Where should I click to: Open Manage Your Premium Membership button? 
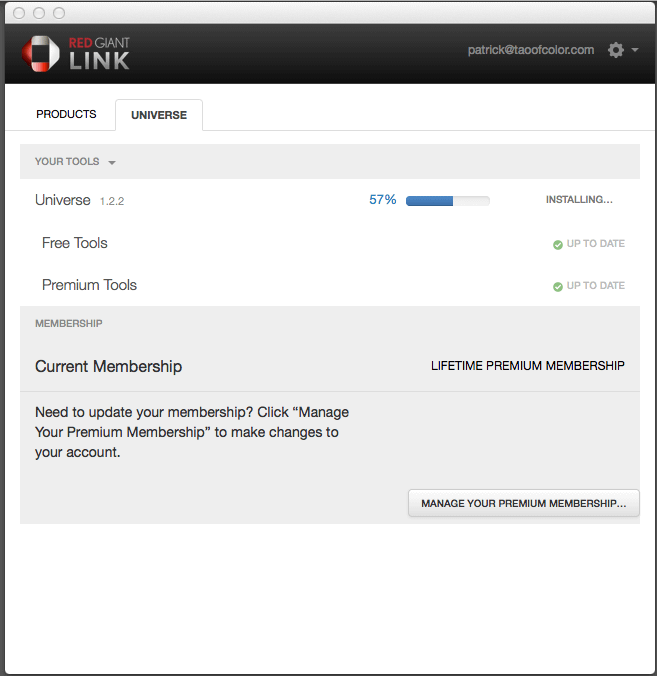(x=524, y=503)
